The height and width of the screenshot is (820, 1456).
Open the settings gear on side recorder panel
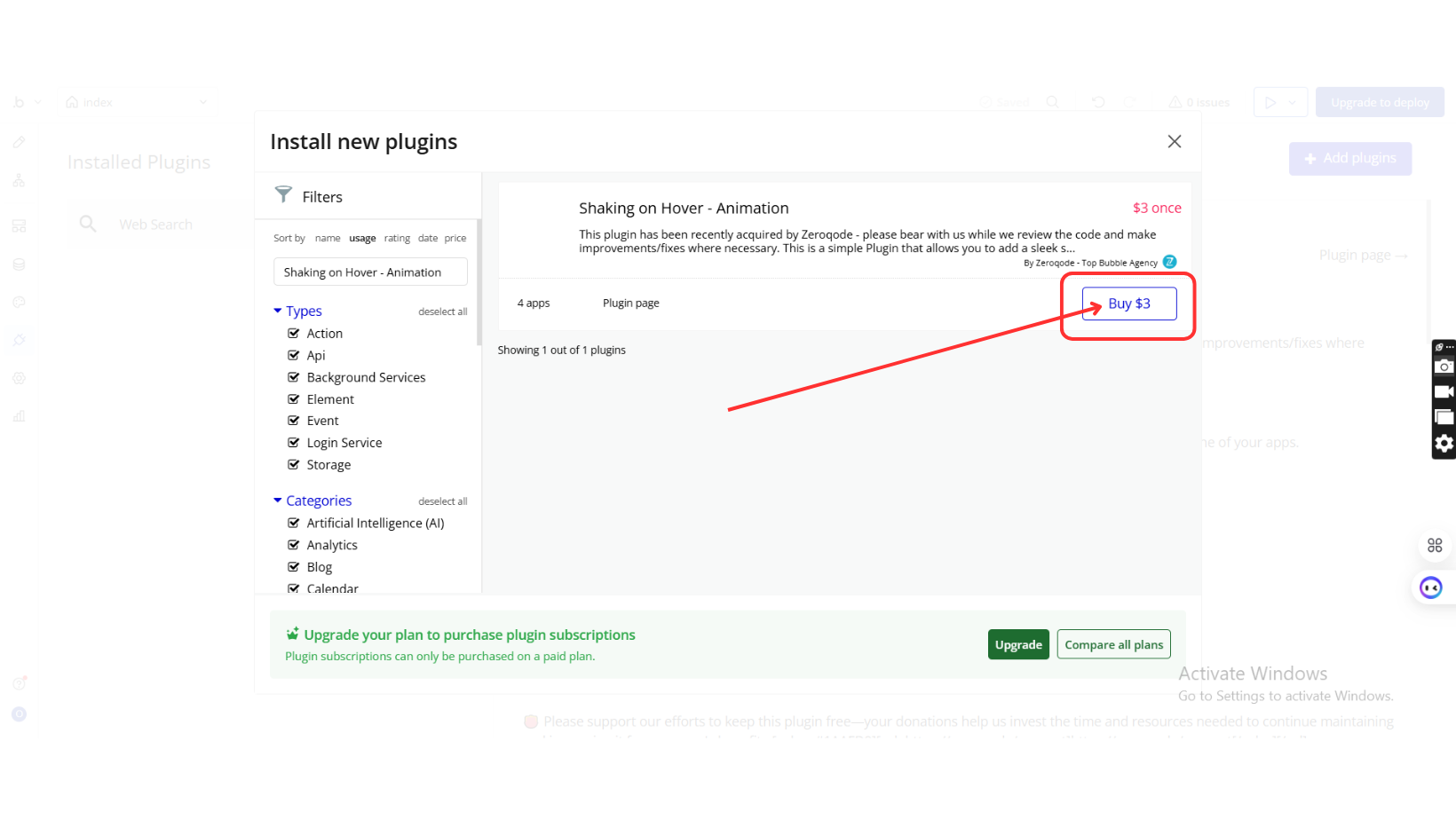tap(1444, 443)
